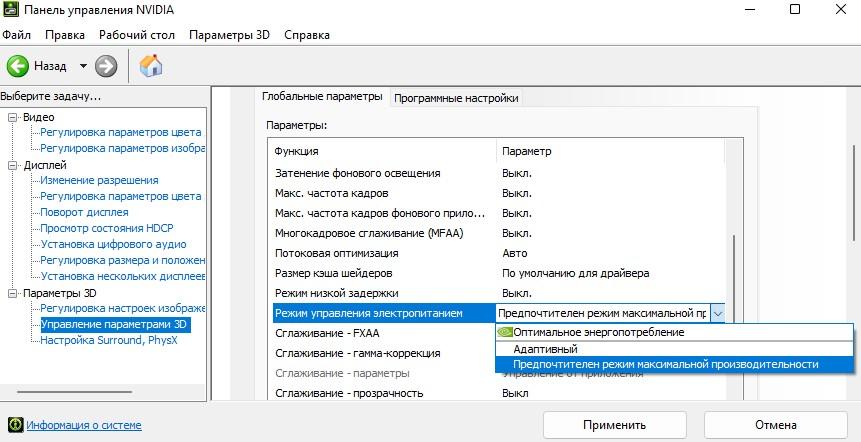Image resolution: width=861 pixels, height=442 pixels.
Task: Select Сглаживание - FXAA row
Action: tap(383, 333)
